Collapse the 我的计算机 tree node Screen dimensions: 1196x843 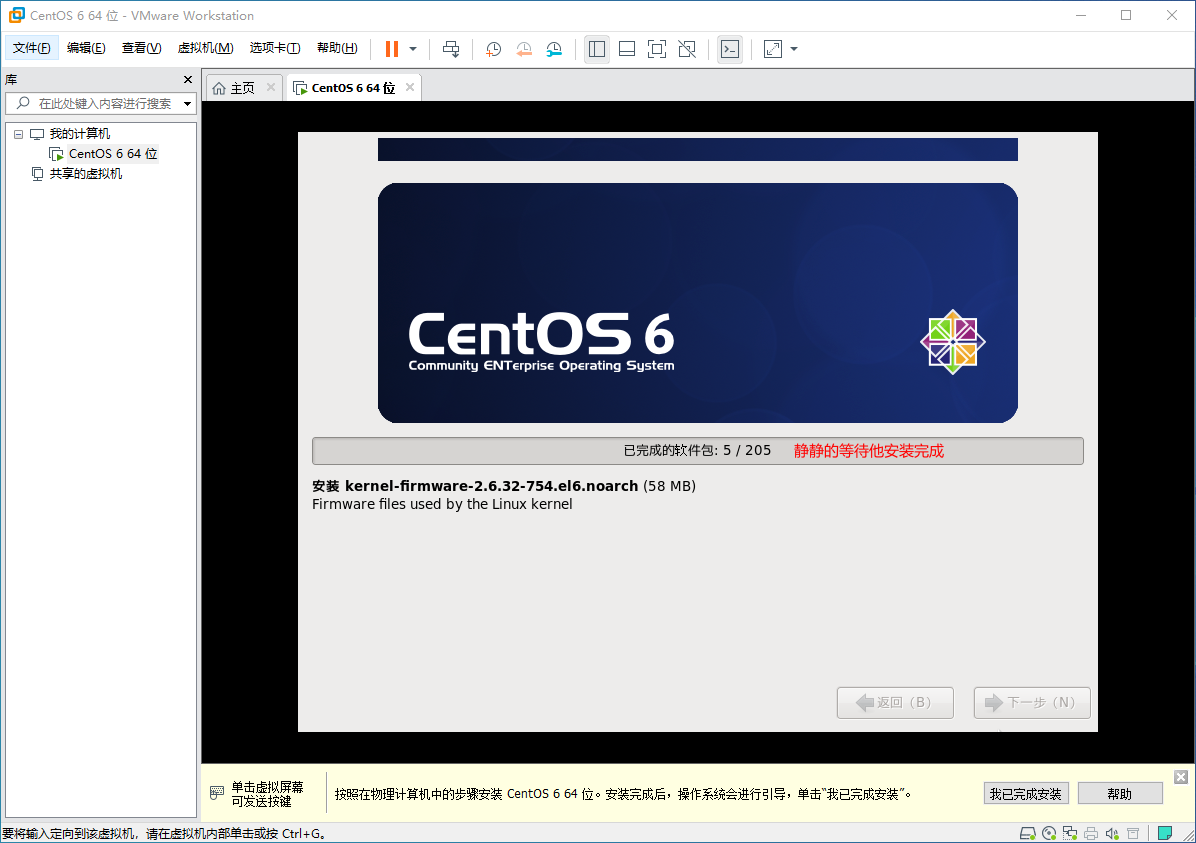point(18,134)
